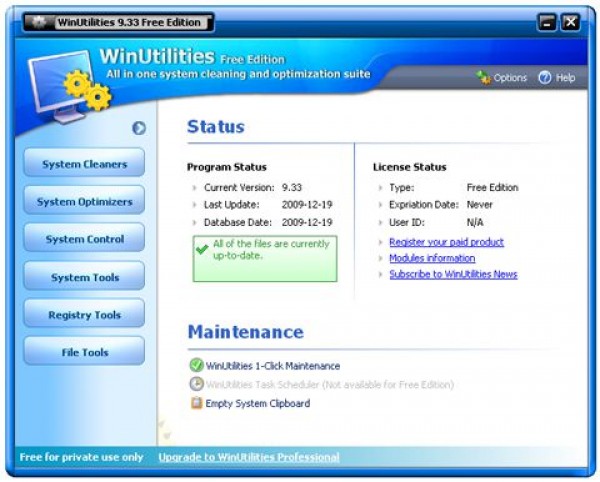
Task: Click the monitor with gears logo
Action: click(x=69, y=87)
